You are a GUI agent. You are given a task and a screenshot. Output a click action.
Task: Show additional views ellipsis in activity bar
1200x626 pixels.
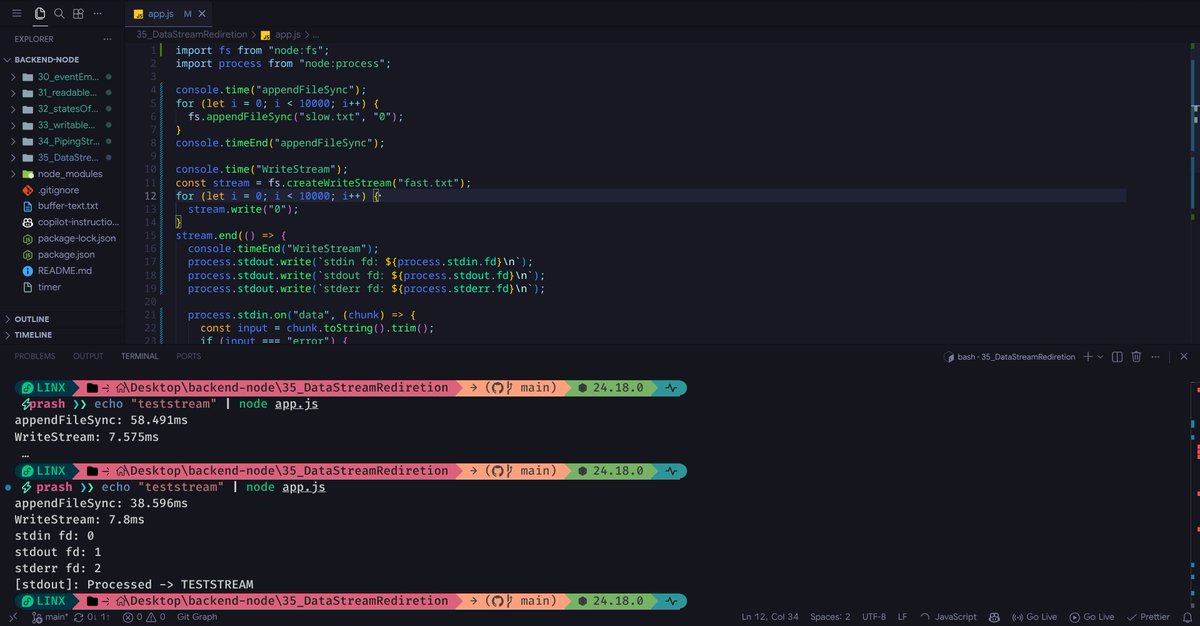click(97, 14)
